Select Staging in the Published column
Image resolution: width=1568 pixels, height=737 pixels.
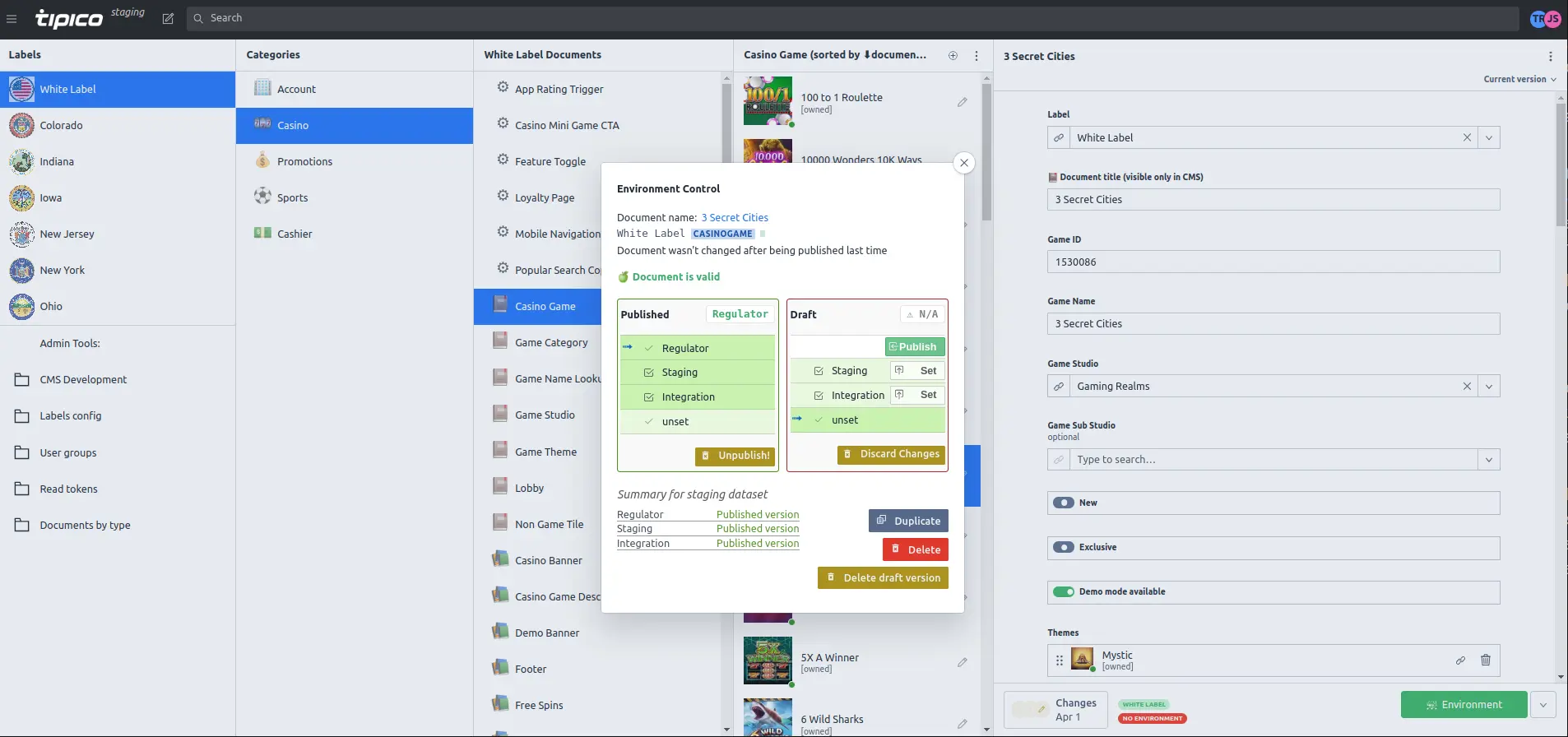click(698, 373)
